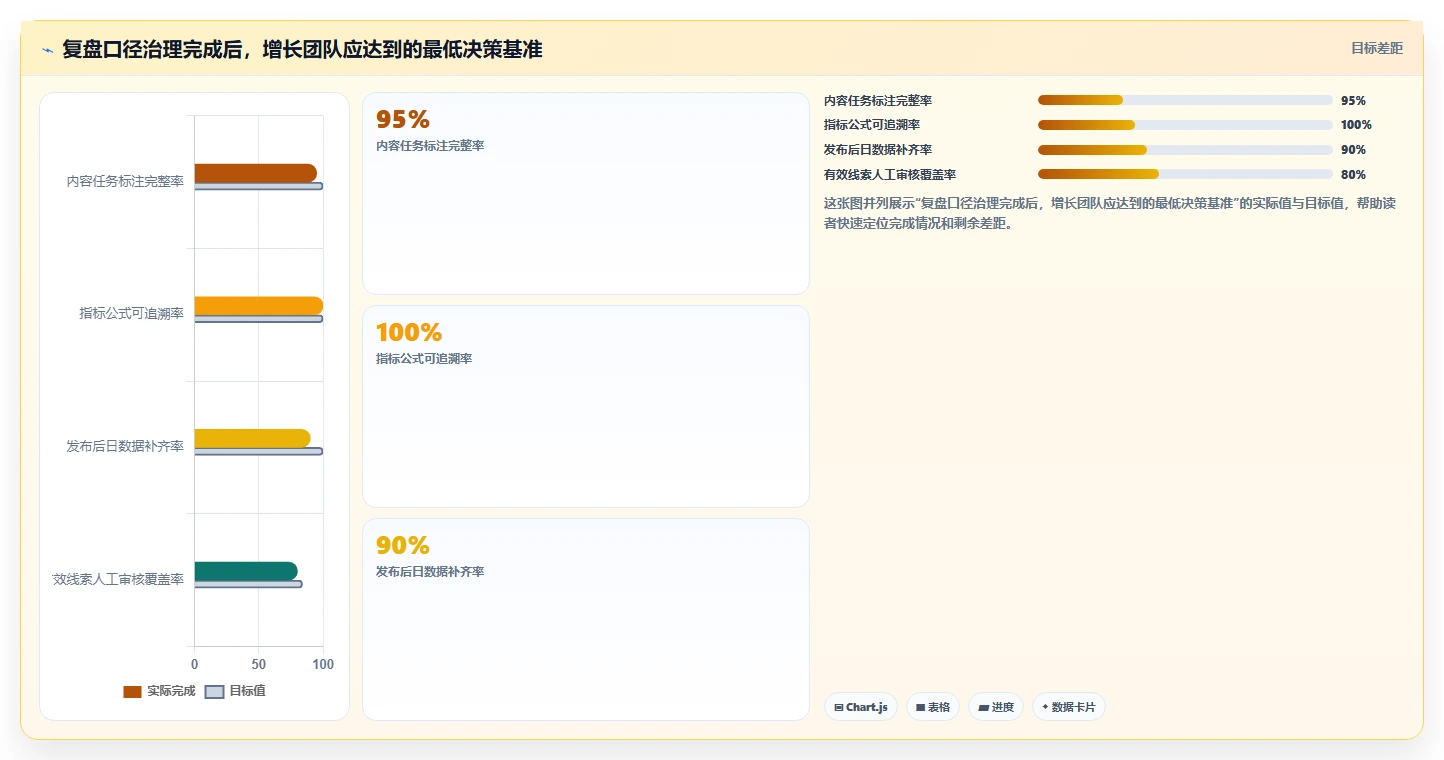Click the orange 实际完成 bar for 指标公式可追溯率
1444x760 pixels.
tap(258, 306)
